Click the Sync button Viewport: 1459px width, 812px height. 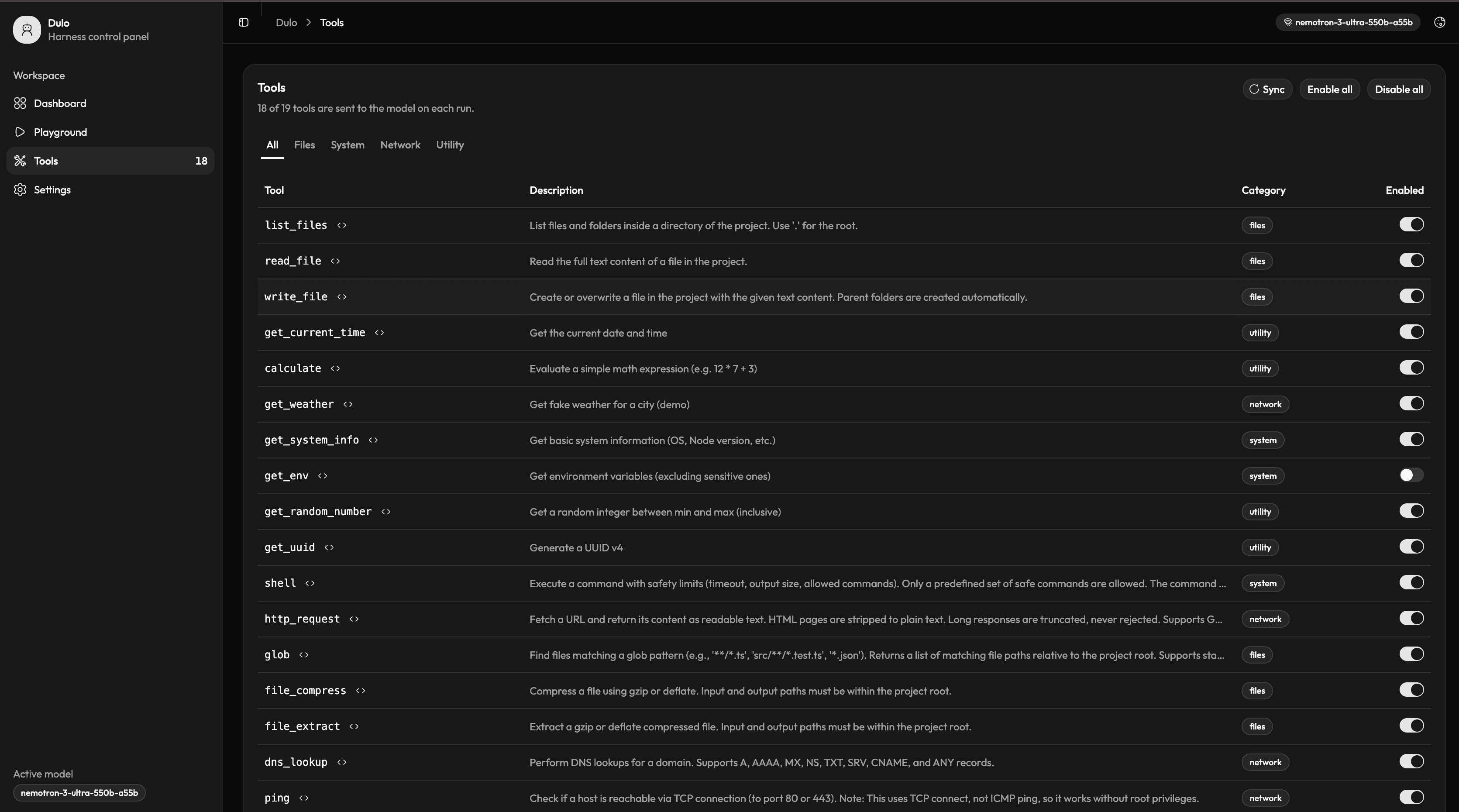pyautogui.click(x=1267, y=89)
